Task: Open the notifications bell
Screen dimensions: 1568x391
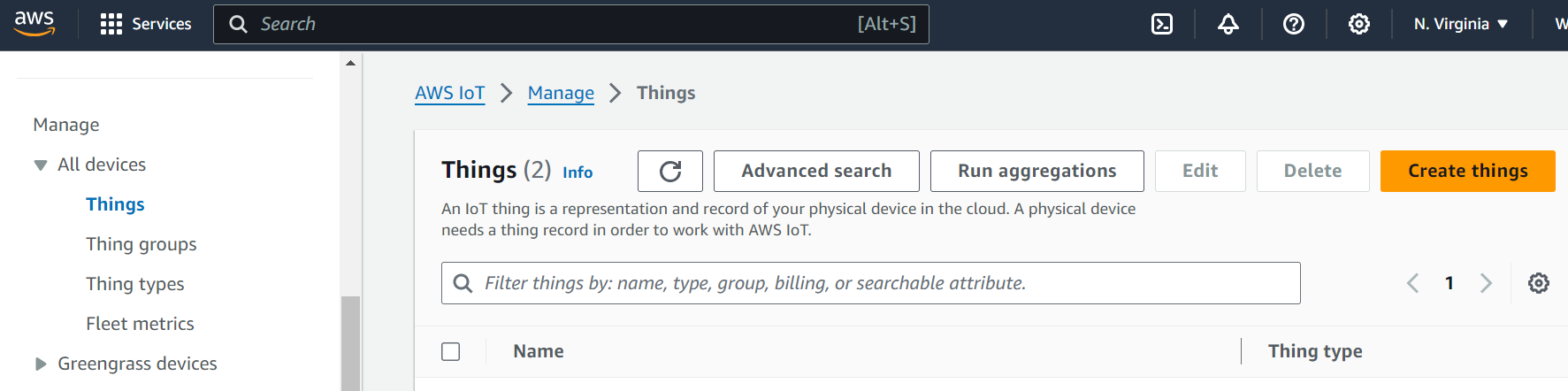Action: pos(1228,24)
